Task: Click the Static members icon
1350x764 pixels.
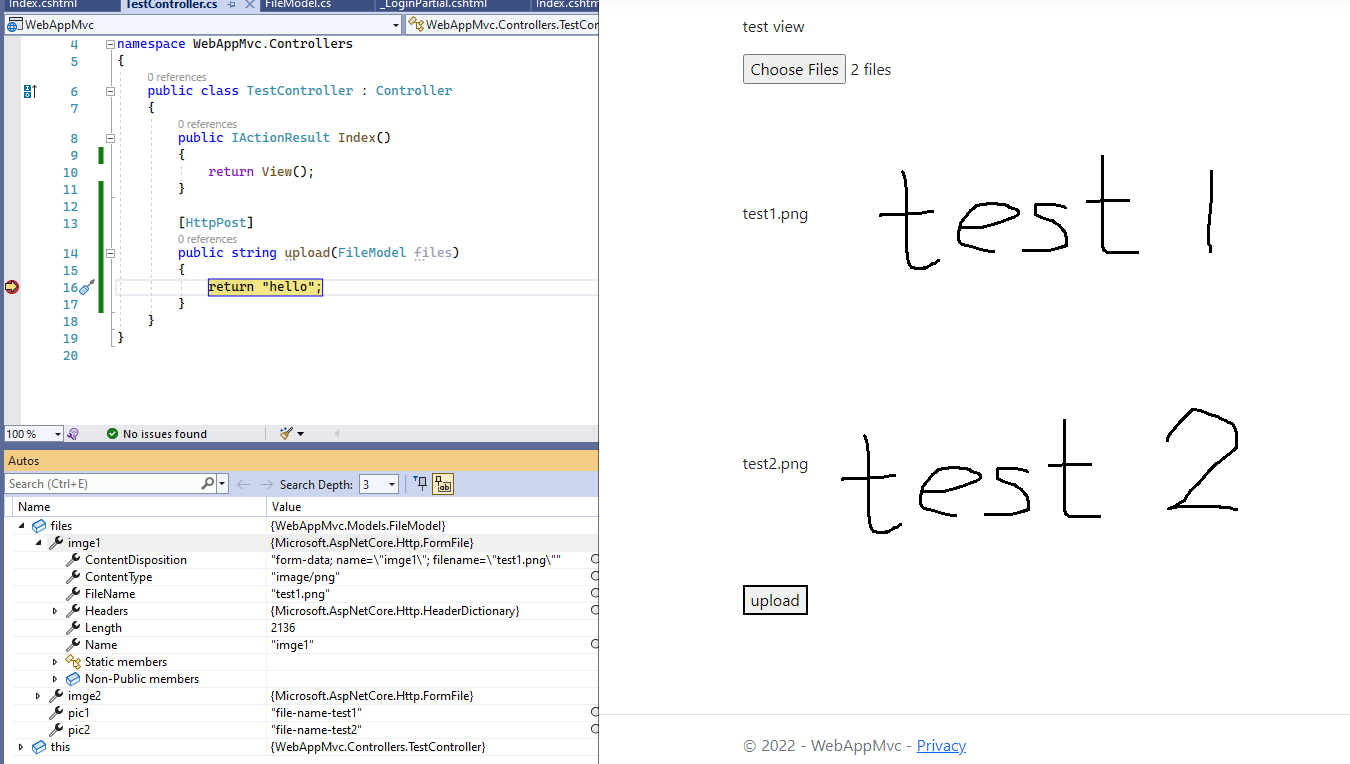Action: tap(73, 662)
